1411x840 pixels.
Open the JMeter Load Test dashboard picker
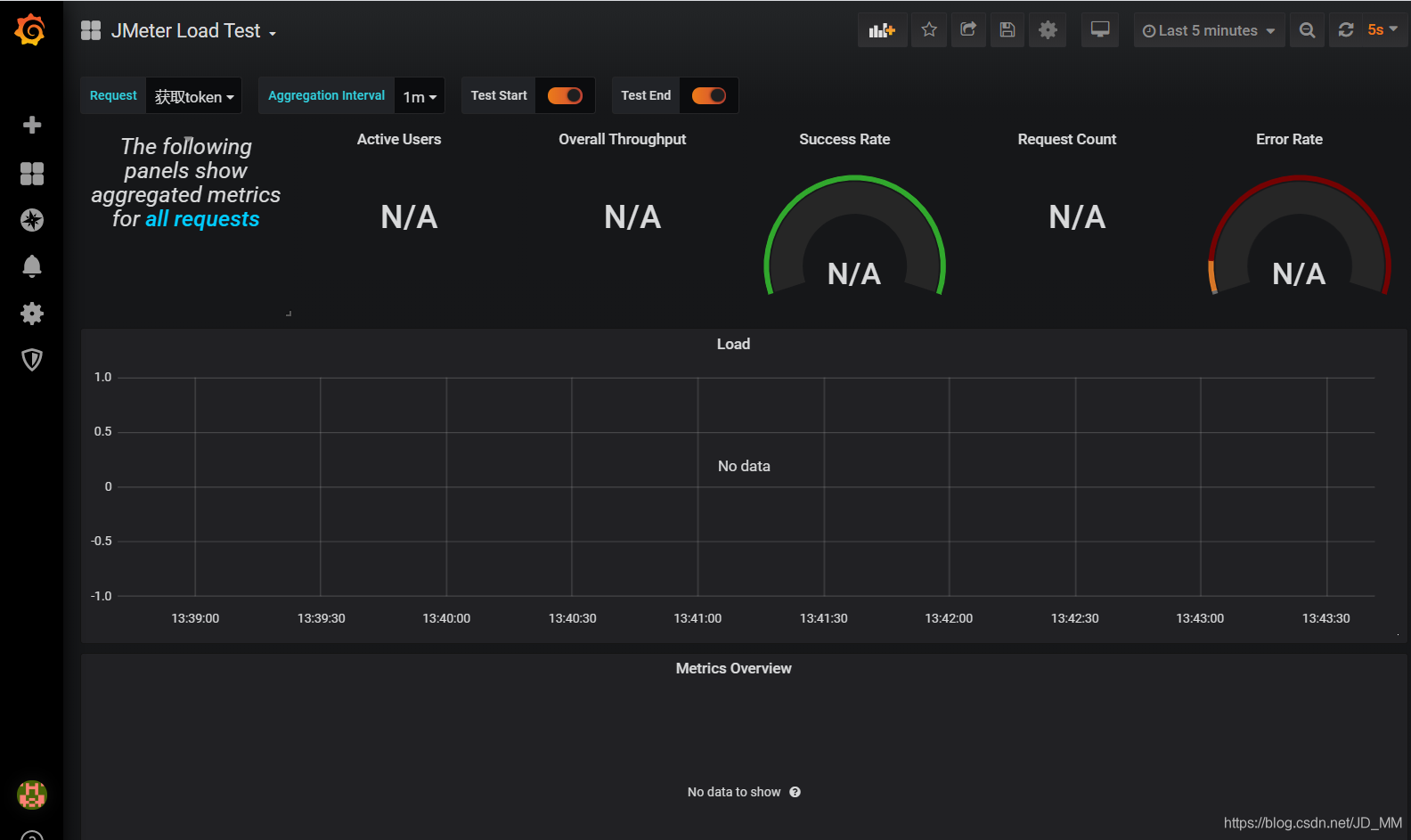[x=193, y=31]
